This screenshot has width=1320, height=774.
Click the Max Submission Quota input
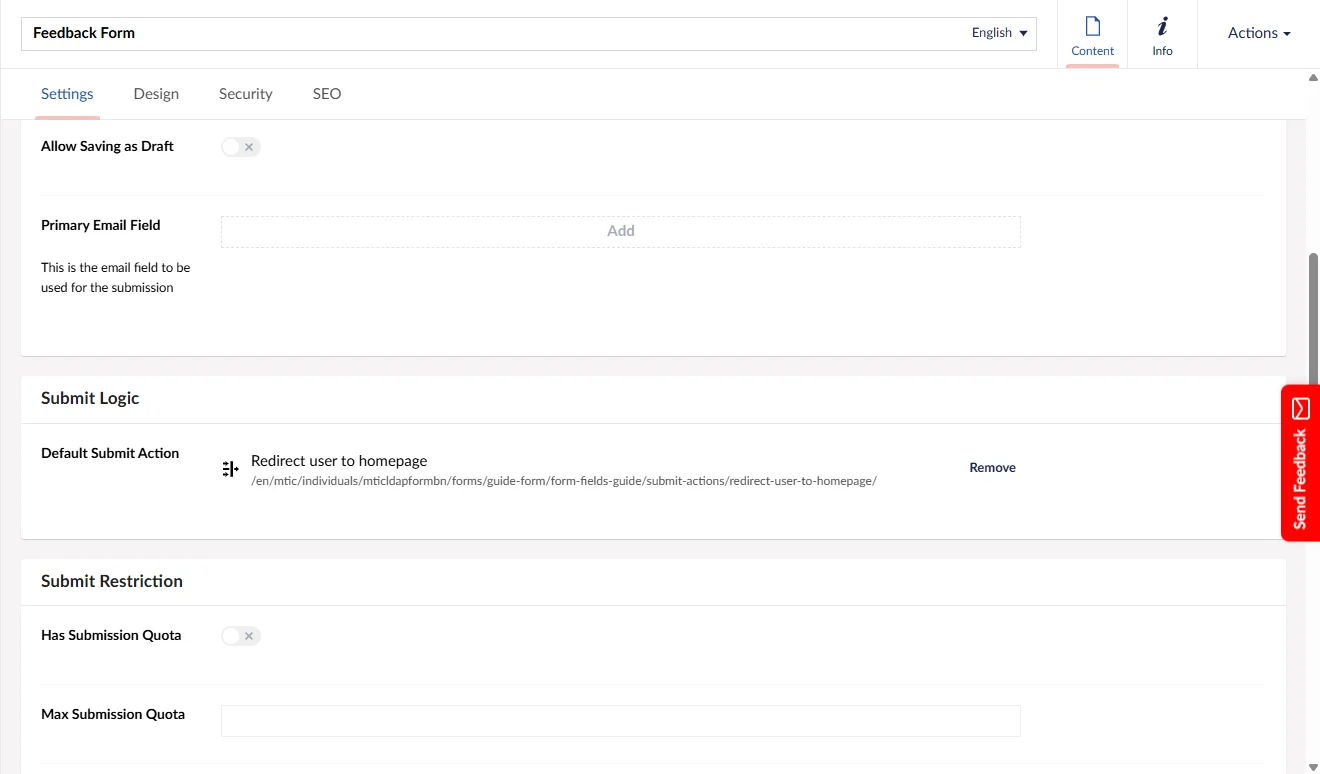[620, 721]
